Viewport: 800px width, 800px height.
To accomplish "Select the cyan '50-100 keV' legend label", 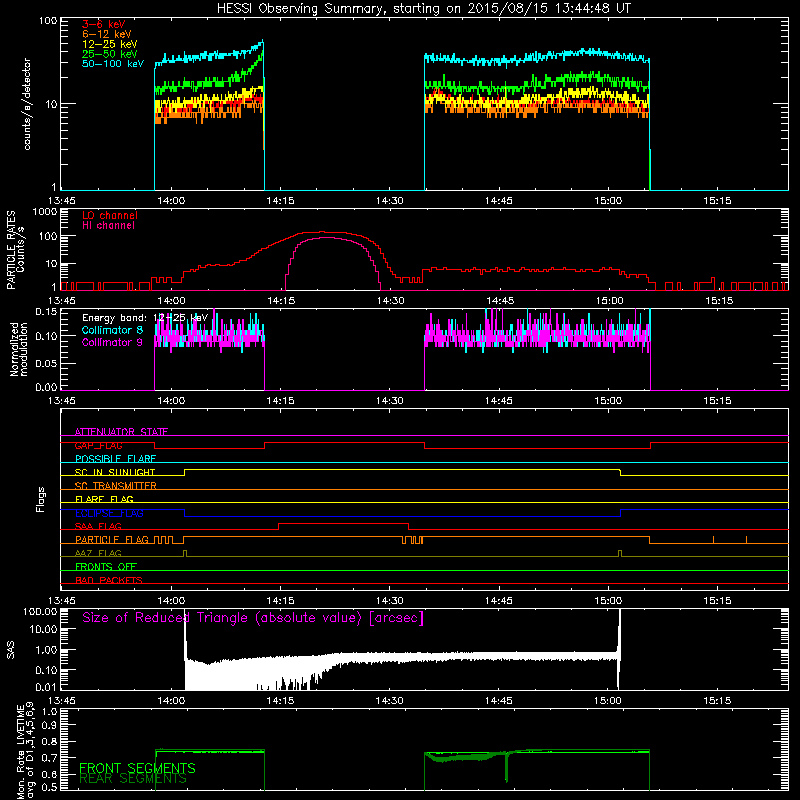I will (113, 64).
